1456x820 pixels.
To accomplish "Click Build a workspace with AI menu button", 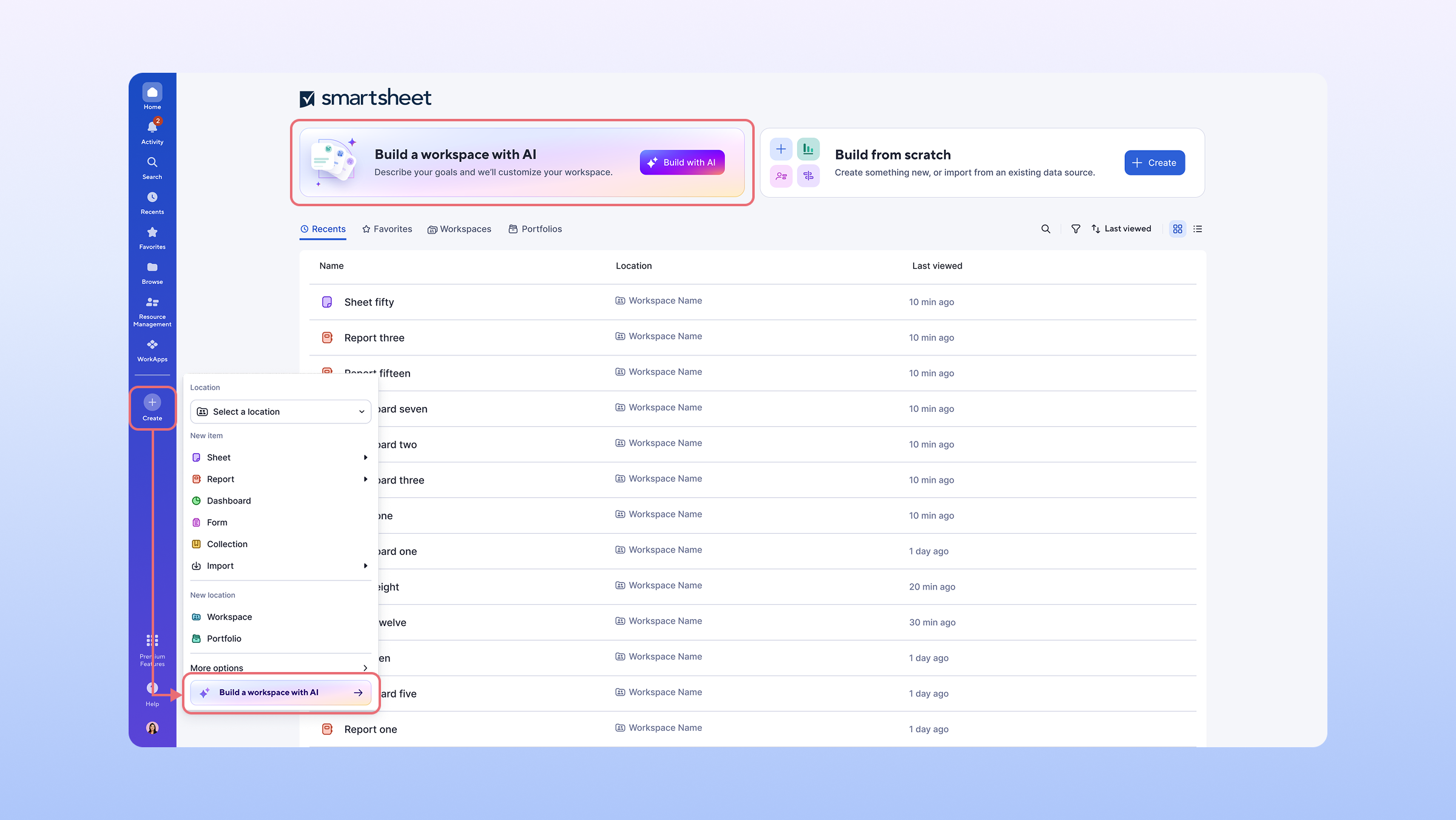I will coord(280,693).
